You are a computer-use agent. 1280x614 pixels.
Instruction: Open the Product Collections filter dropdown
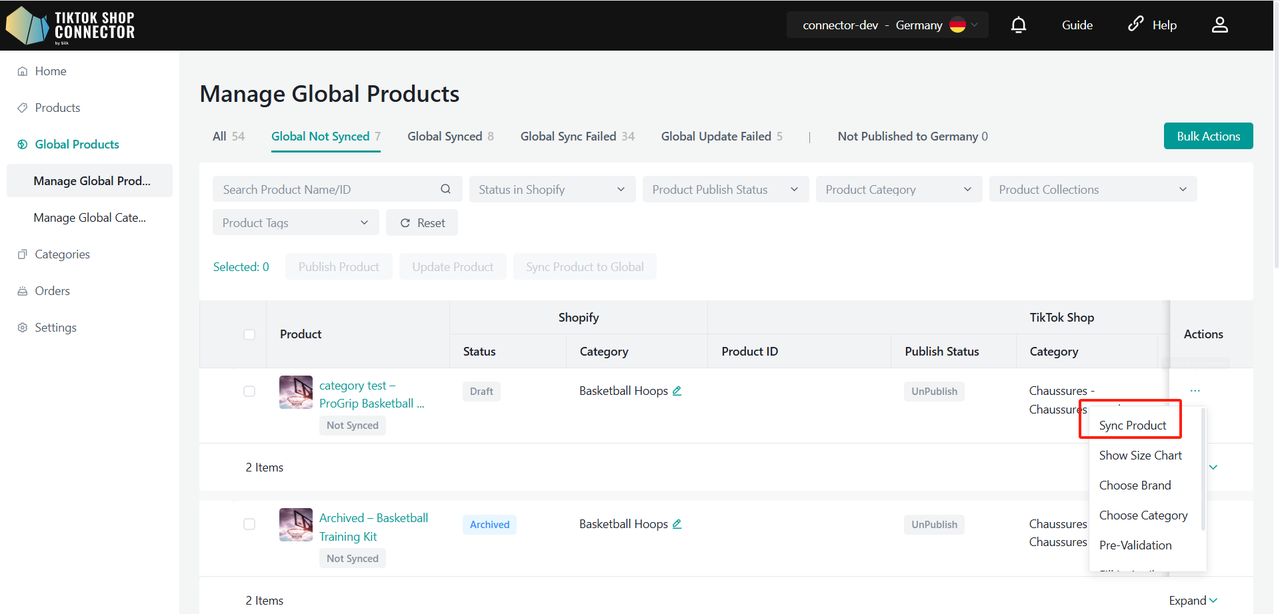click(1092, 189)
